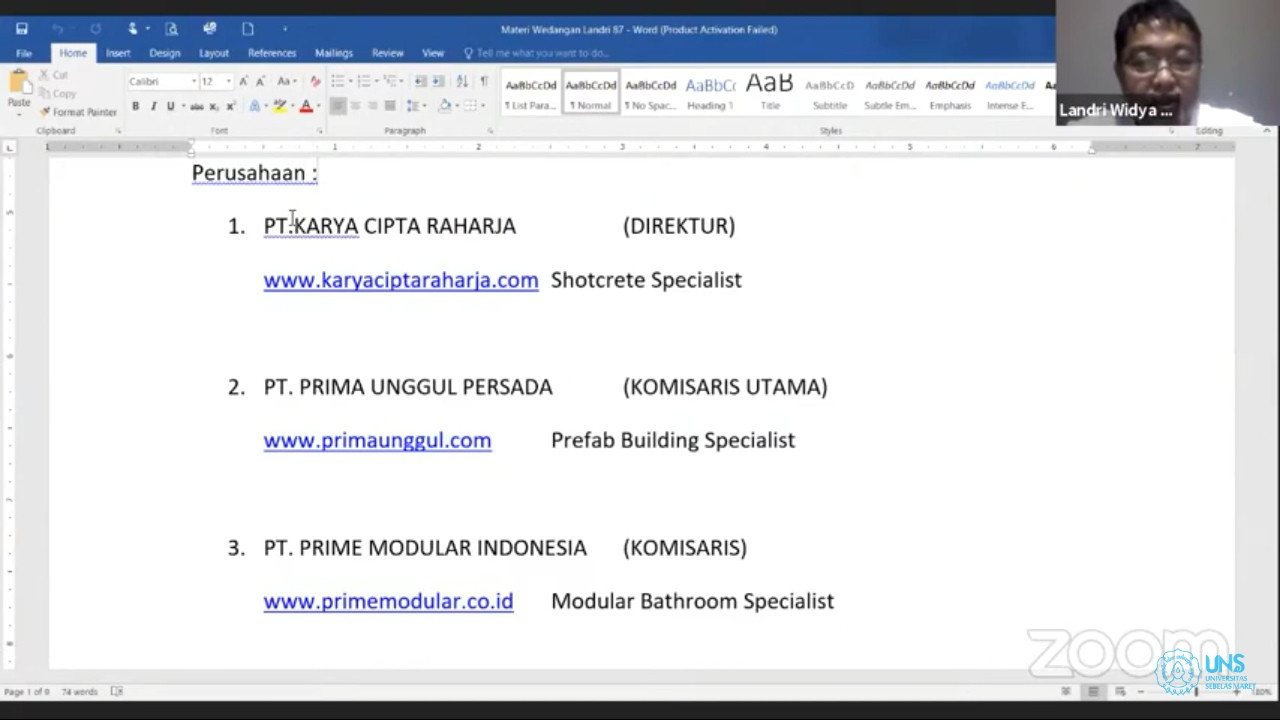Apply superscript formatting

click(230, 106)
